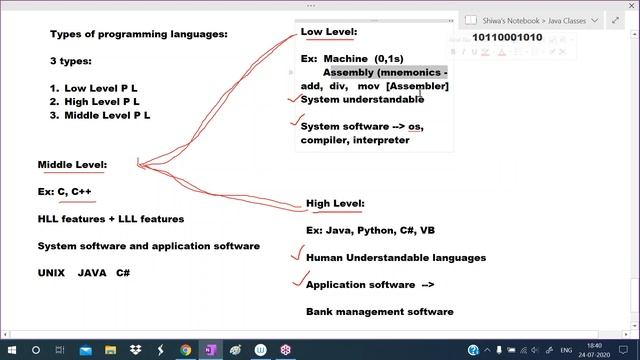Open the Get Help question mark tray icon
The image size is (640, 360).
tap(473, 350)
